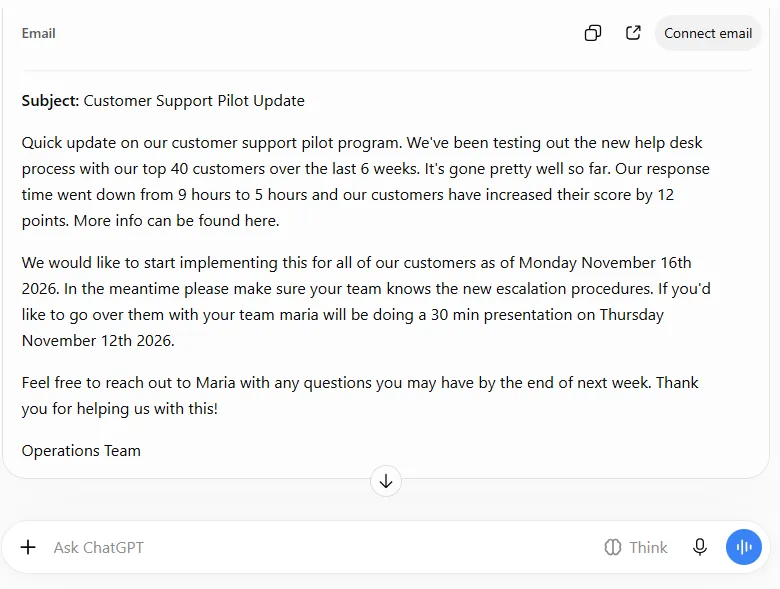The width and height of the screenshot is (780, 589).
Task: Click the Feel free to reach out paragraph
Action: (360, 395)
